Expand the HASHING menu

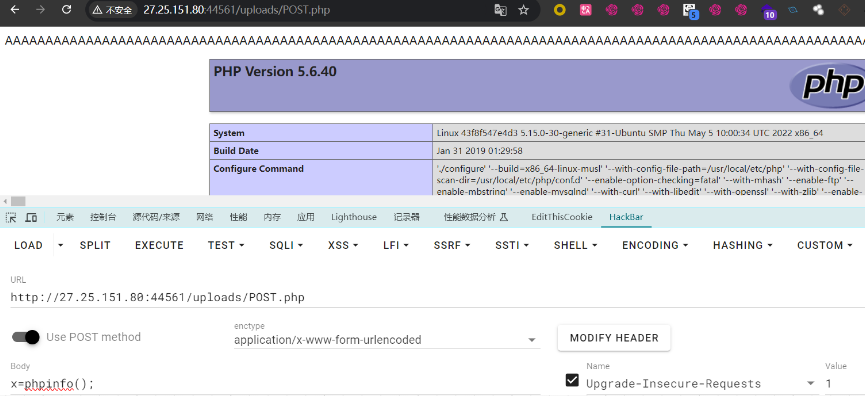[x=743, y=245]
